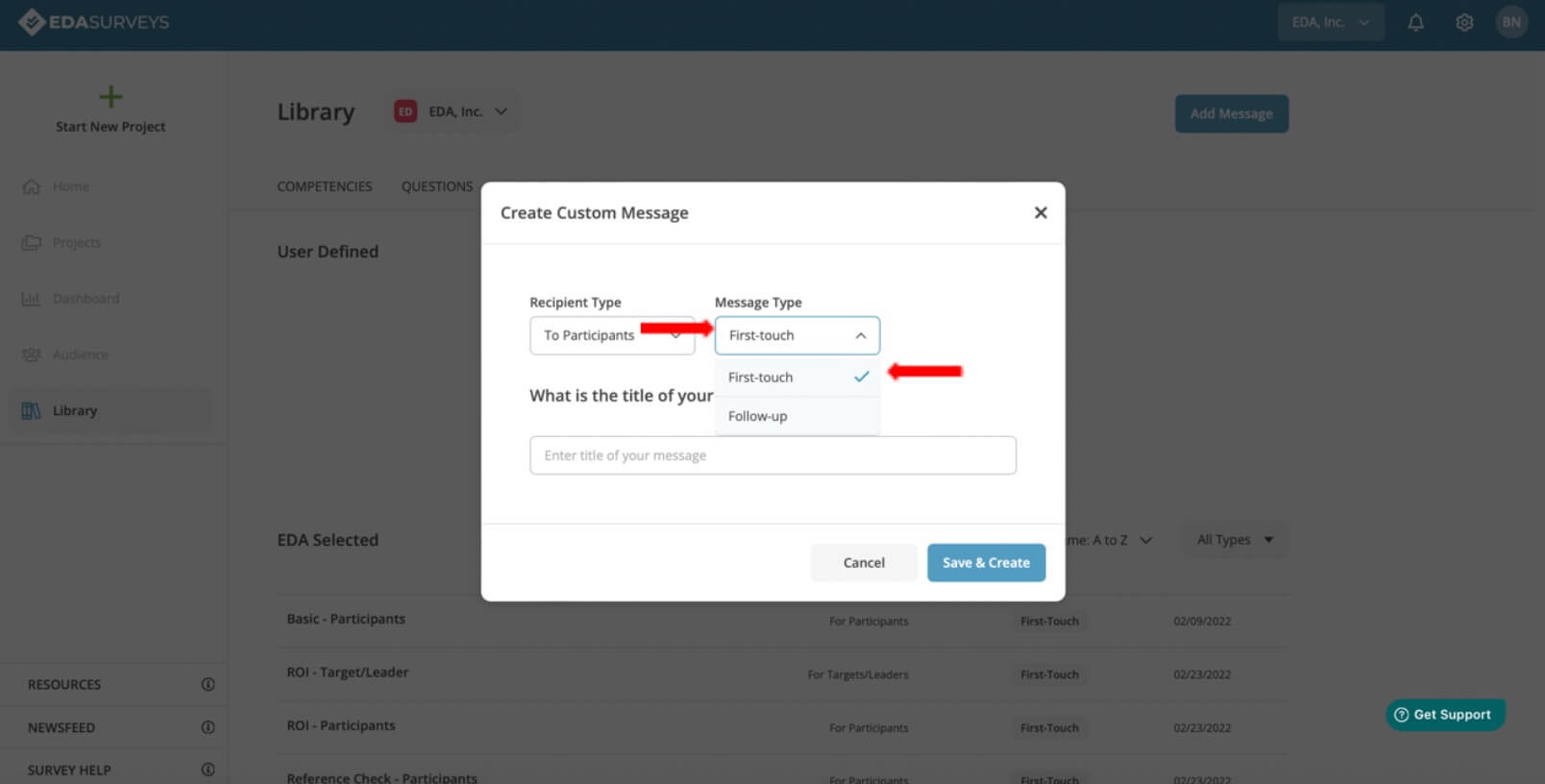1545x784 pixels.
Task: Click the info icon next to SURVEY HELP
Action: (208, 770)
